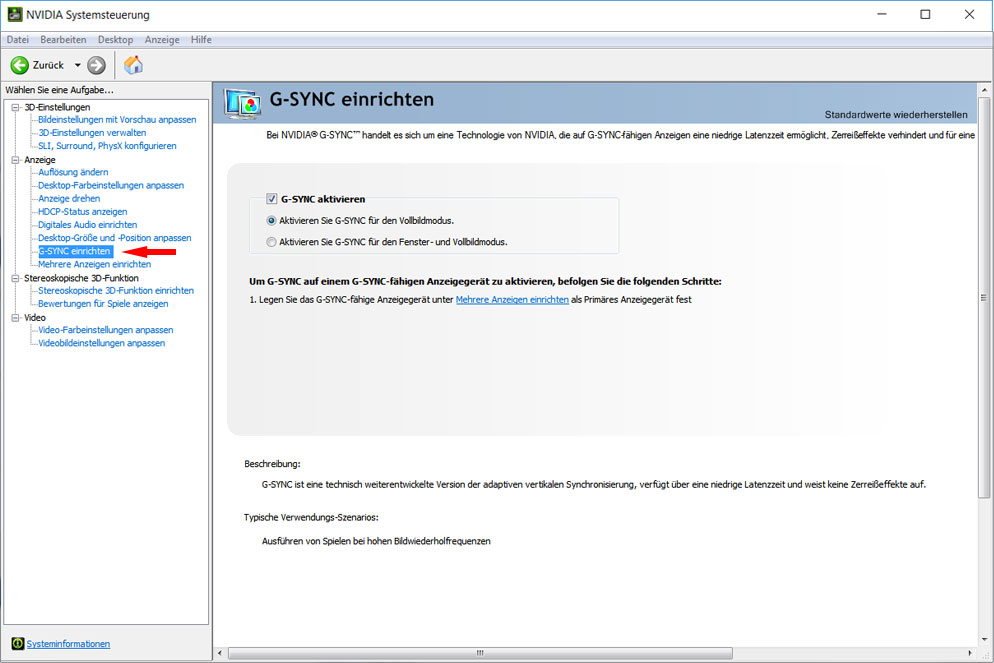Follow the Mehrere Anzeigen einrichten hyperlink in steps

pyautogui.click(x=512, y=300)
